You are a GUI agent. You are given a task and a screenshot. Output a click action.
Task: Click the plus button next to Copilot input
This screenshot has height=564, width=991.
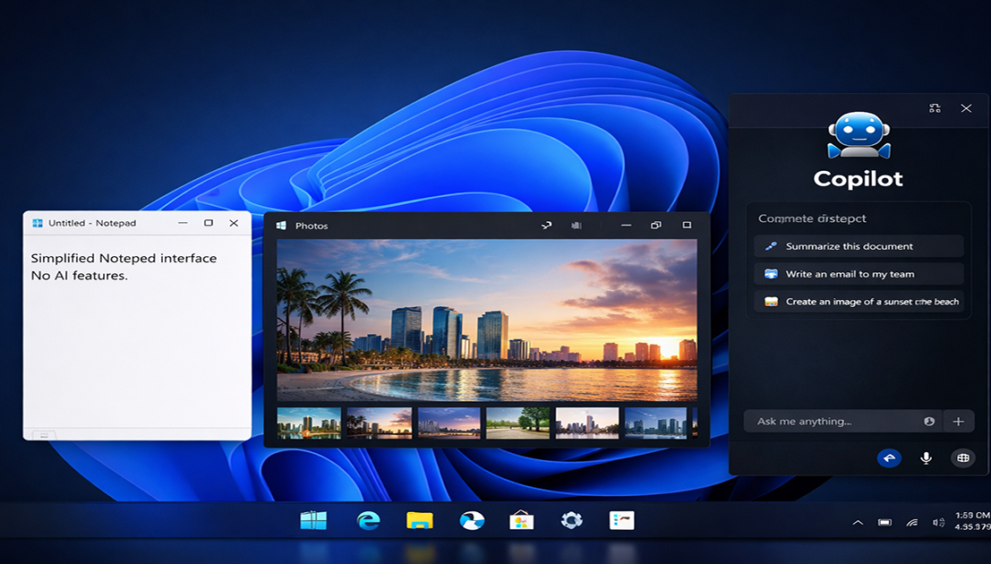click(958, 421)
